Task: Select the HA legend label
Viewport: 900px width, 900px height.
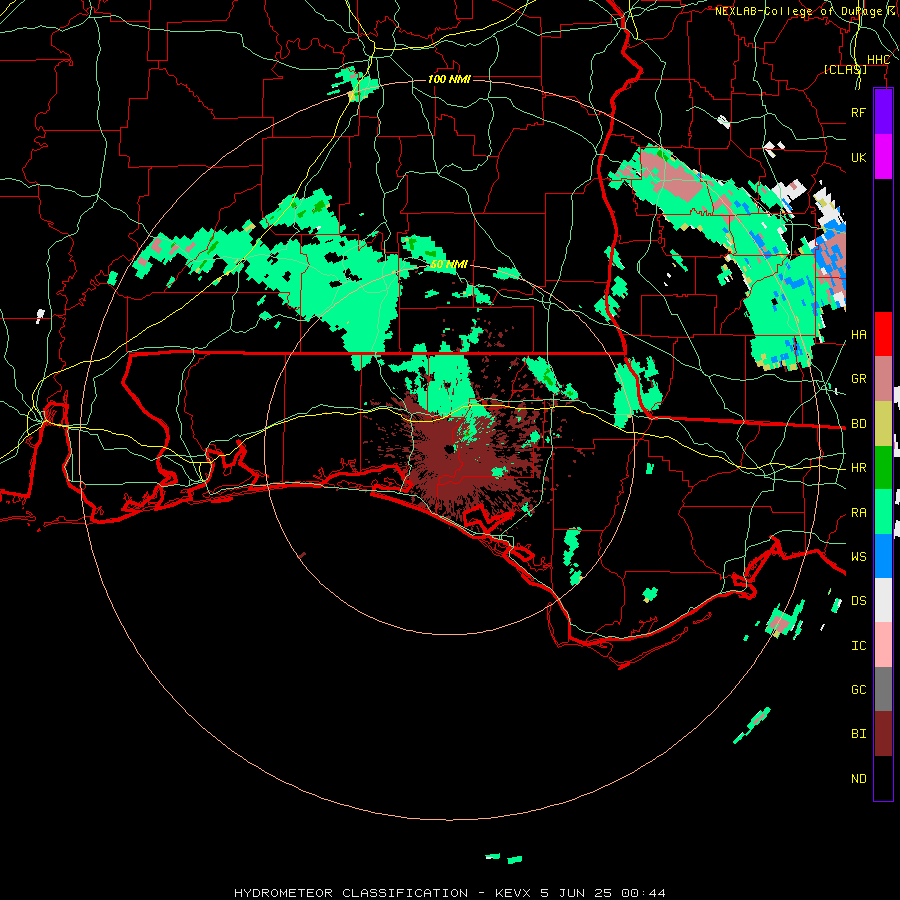Action: pos(858,335)
